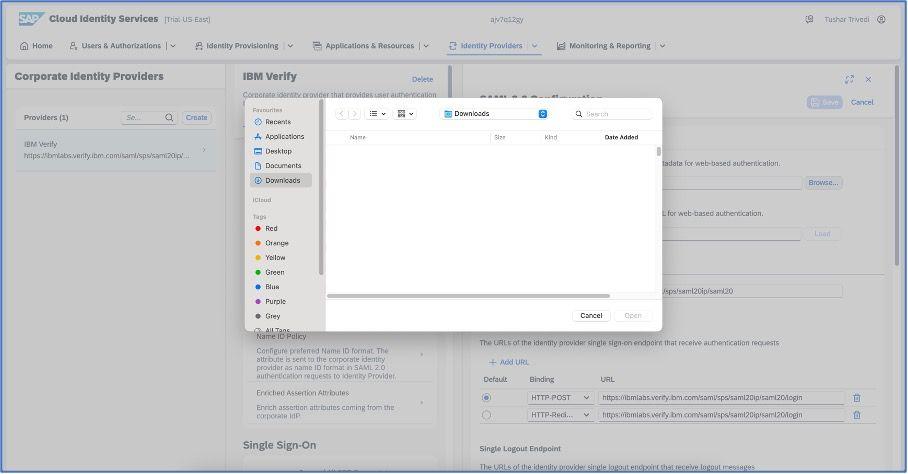Delete the HTTP-Redirect endpoint row with trash icon
908x474 pixels.
pos(856,415)
